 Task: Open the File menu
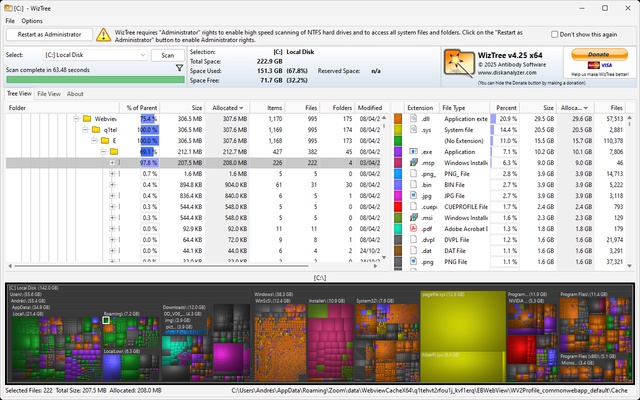(x=10, y=21)
